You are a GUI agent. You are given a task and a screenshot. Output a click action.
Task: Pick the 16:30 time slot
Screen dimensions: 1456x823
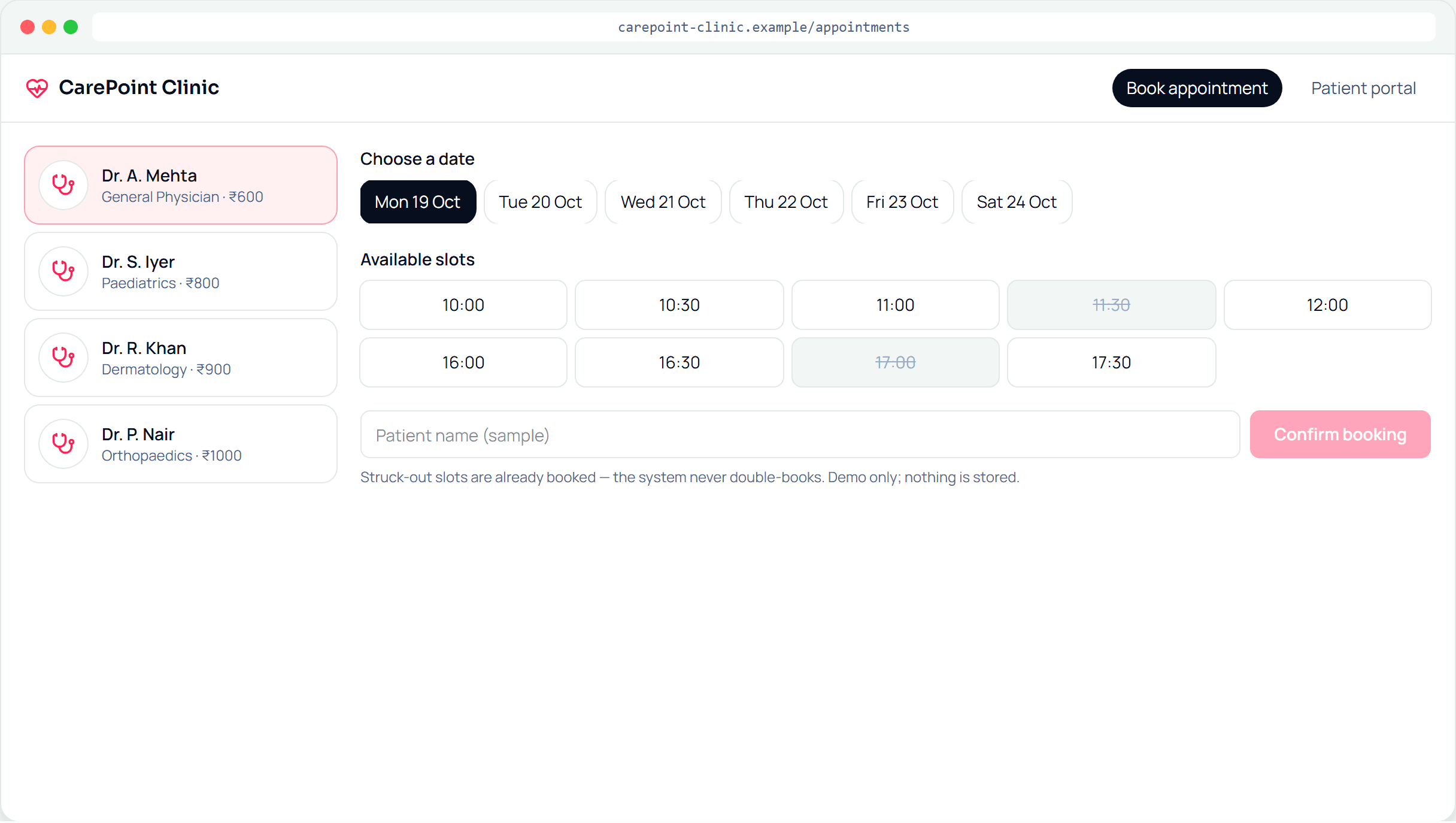(680, 362)
